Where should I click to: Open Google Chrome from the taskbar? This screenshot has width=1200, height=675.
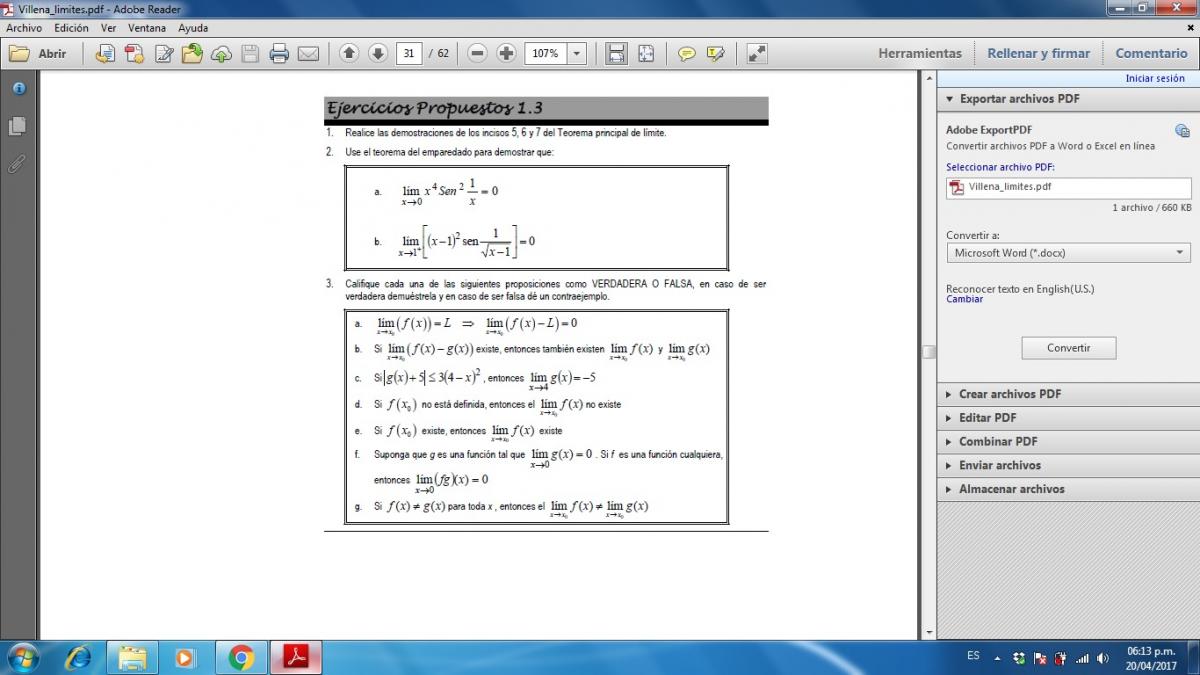[x=240, y=657]
